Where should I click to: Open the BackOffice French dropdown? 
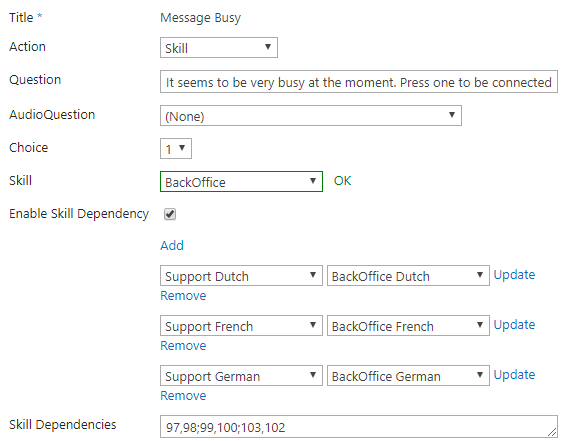click(x=408, y=326)
